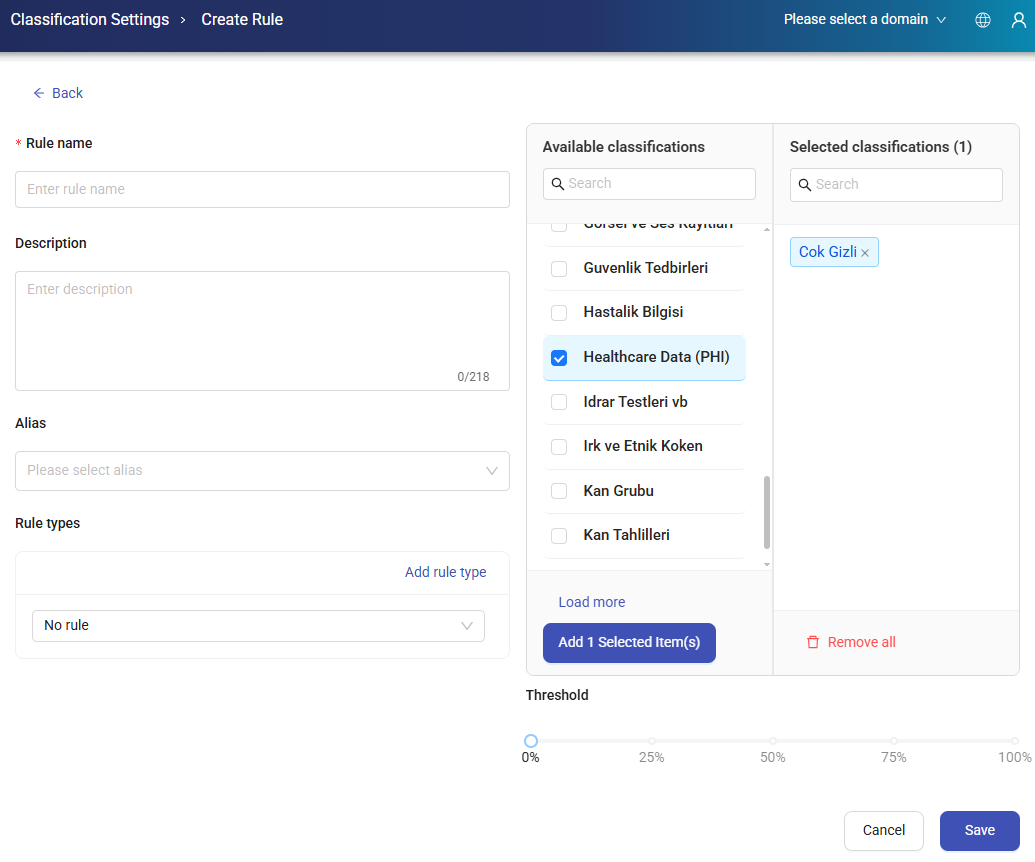Uncheck Healthcare Data (PHI) checkbox
The image size is (1035, 862).
(559, 358)
